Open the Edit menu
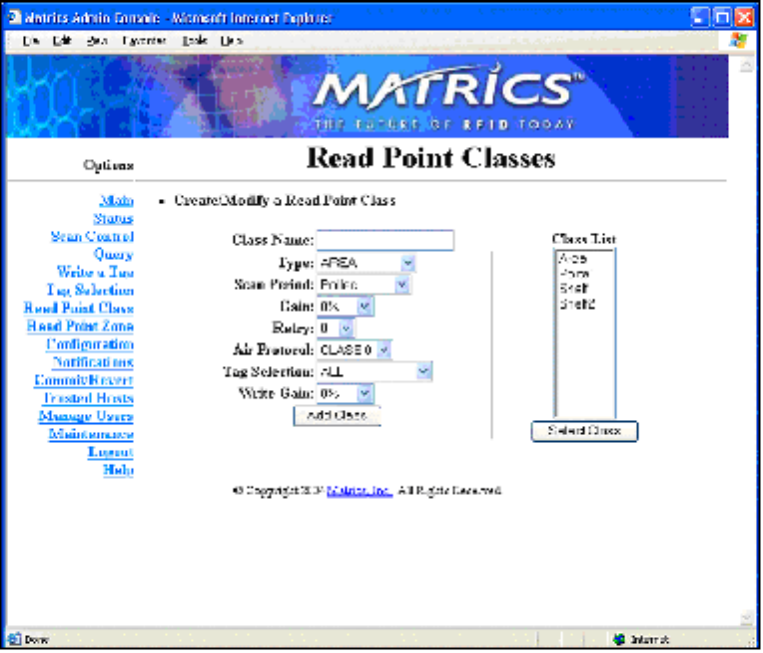Image resolution: width=763 pixels, height=653 pixels. 62,41
